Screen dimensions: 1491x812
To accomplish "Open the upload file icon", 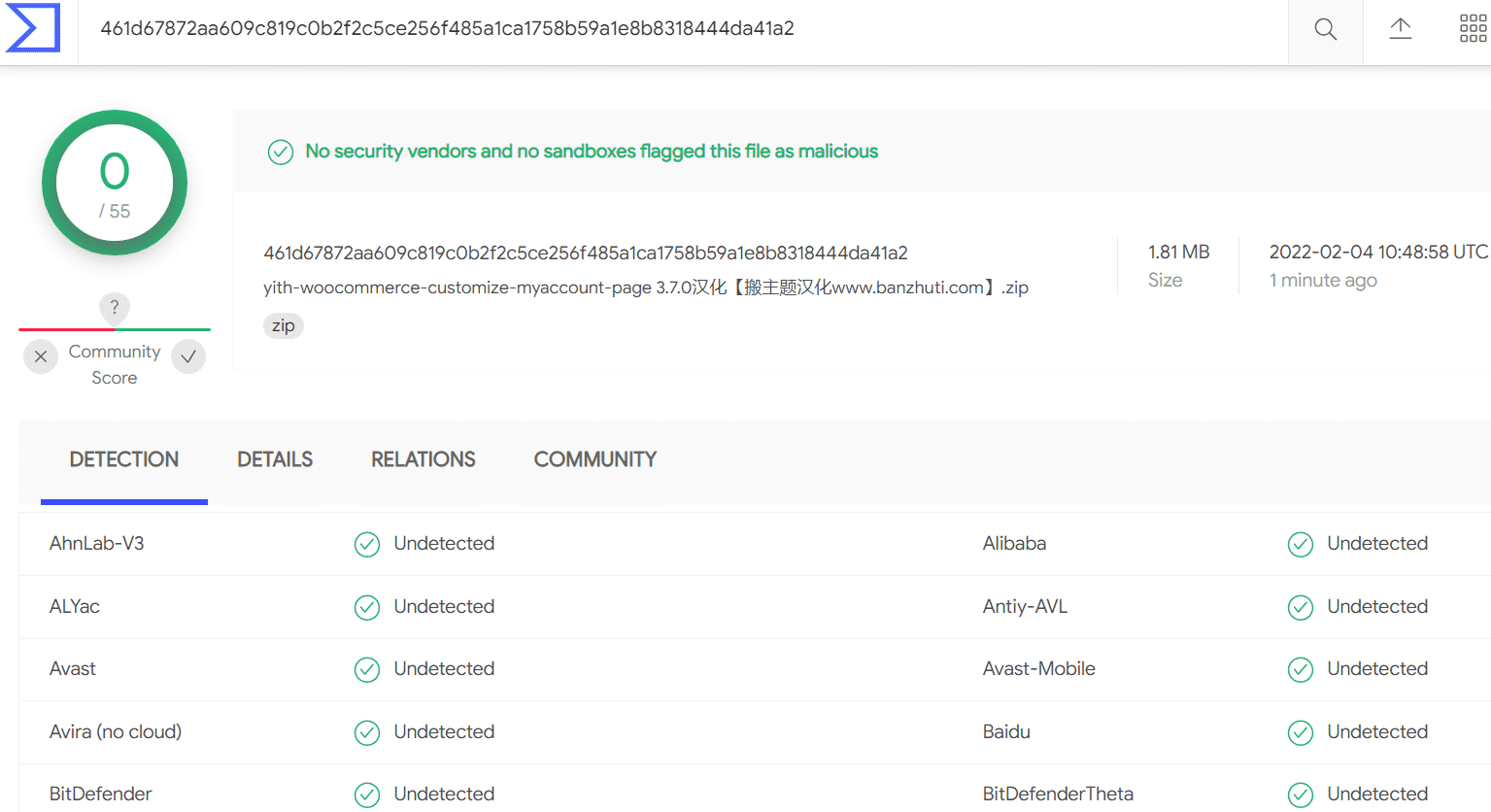I will 1400,29.
